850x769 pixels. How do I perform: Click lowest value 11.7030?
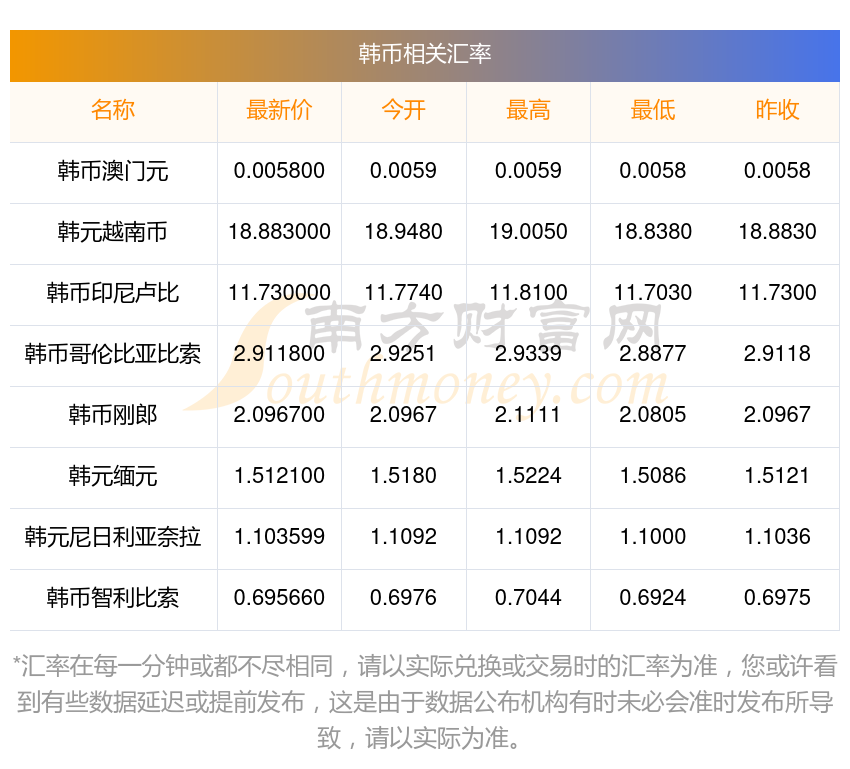(x=653, y=293)
